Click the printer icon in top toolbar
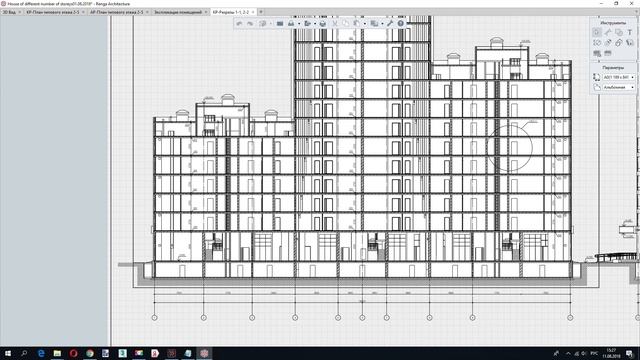 click(291, 24)
